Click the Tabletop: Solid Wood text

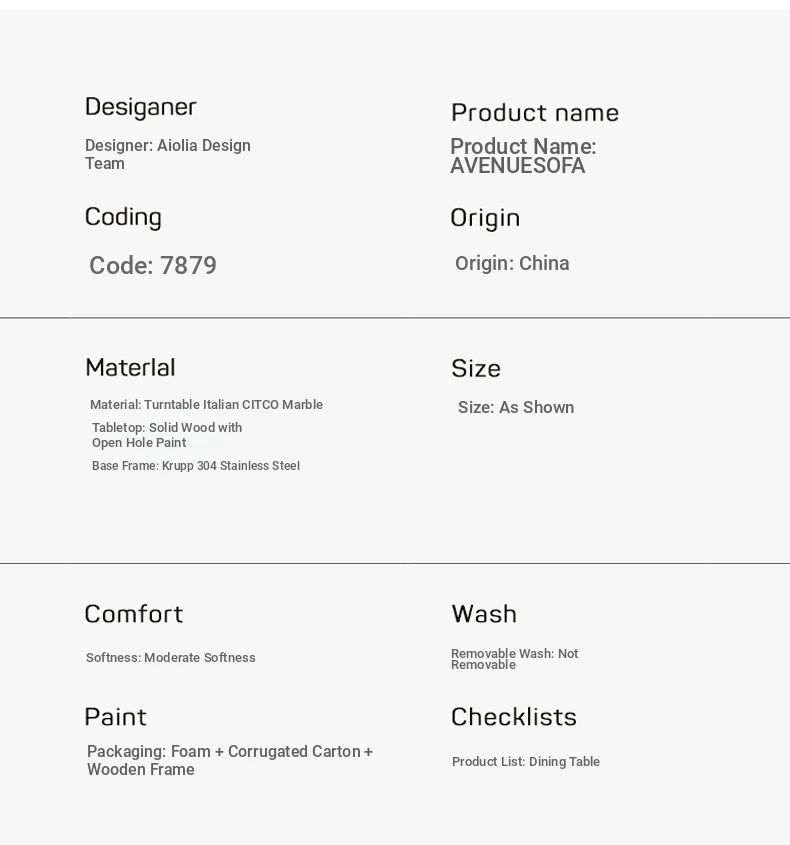167,435
